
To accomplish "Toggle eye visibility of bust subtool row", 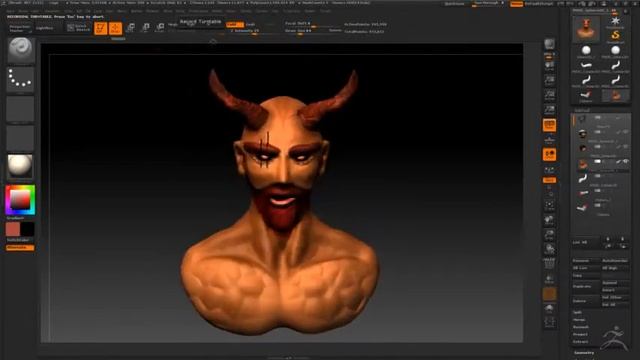I will pyautogui.click(x=625, y=162).
